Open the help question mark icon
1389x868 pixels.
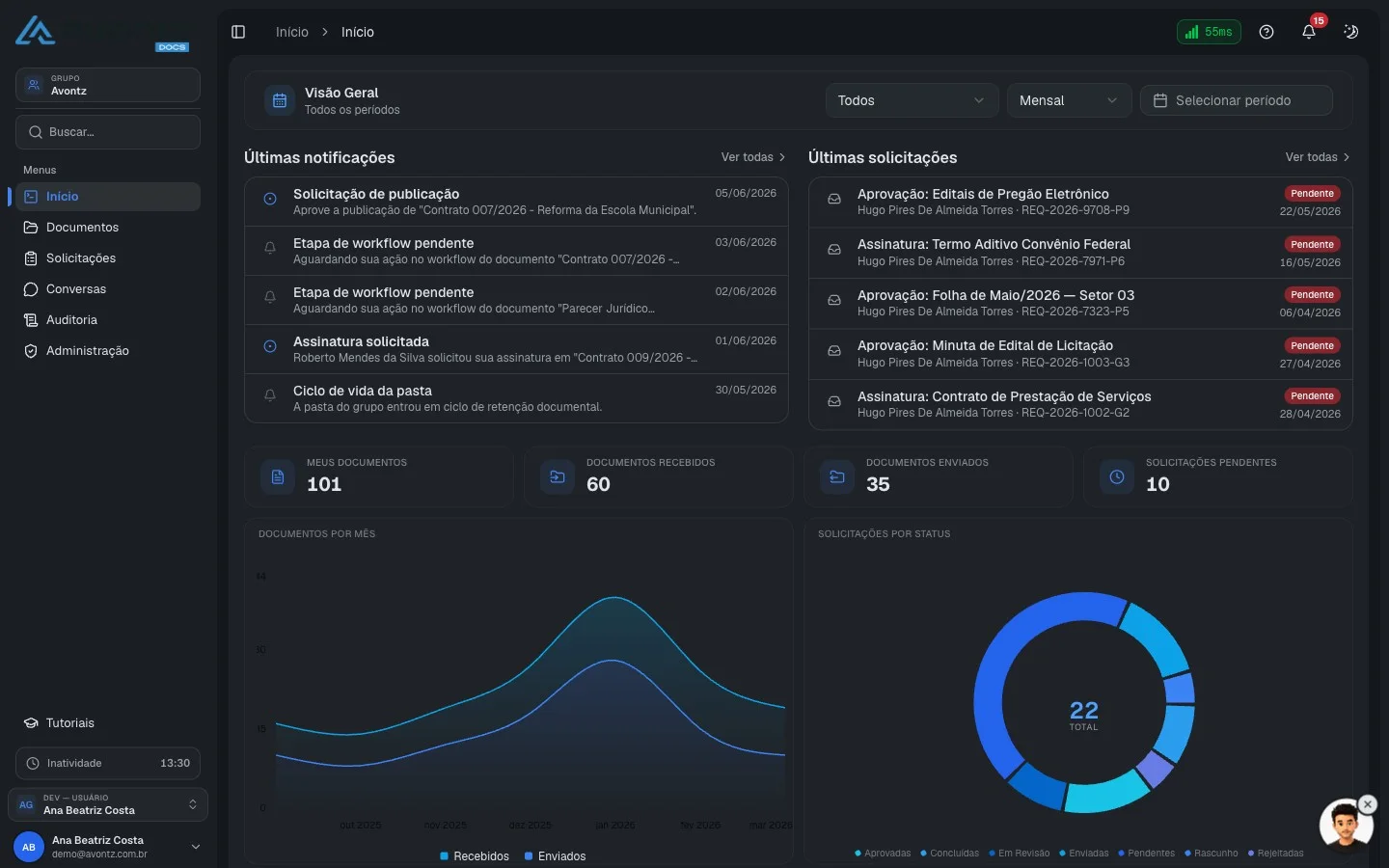click(1266, 32)
